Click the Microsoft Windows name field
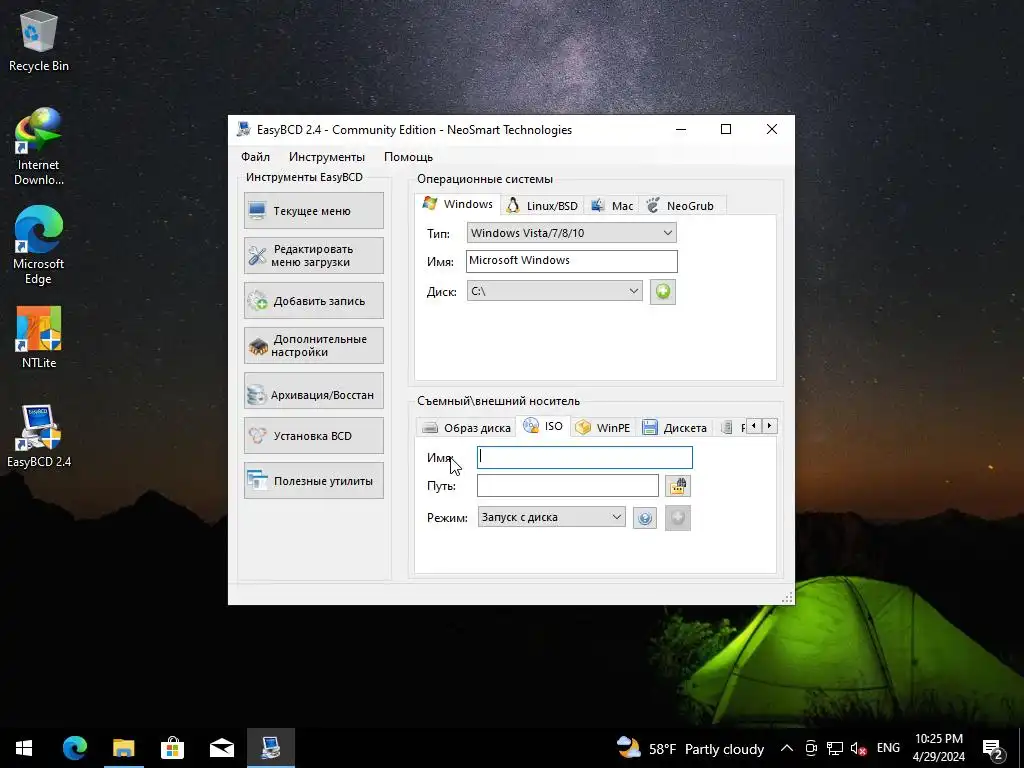 [x=571, y=261]
